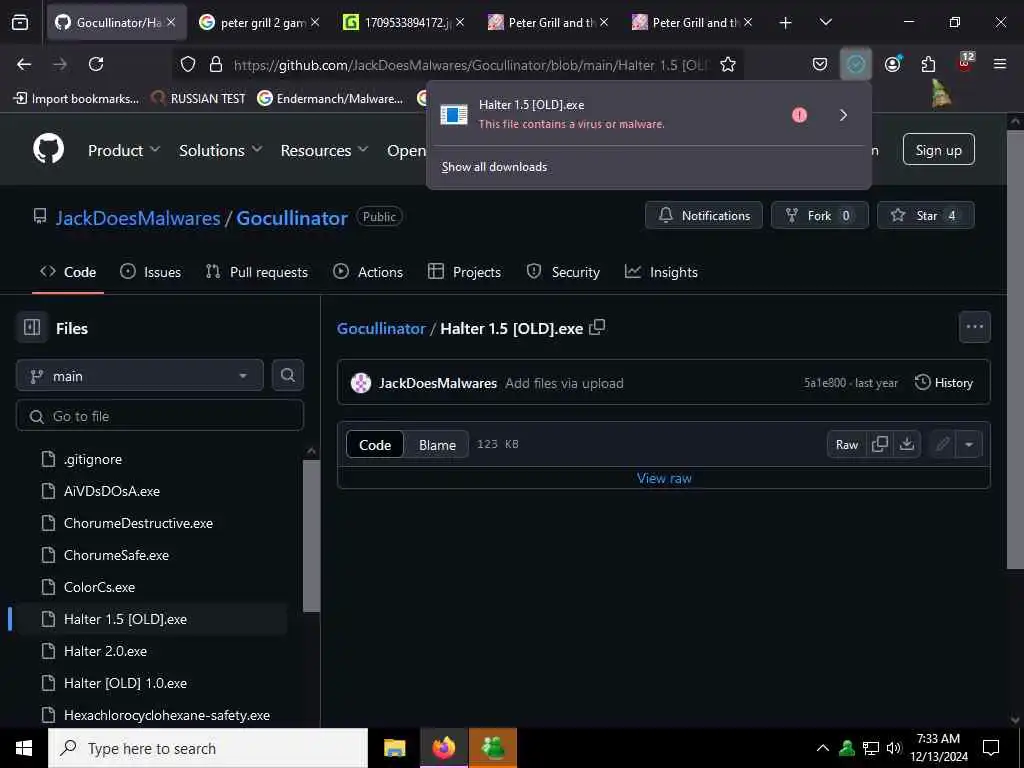Click the Fork button
1024x768 pixels.
(x=819, y=215)
